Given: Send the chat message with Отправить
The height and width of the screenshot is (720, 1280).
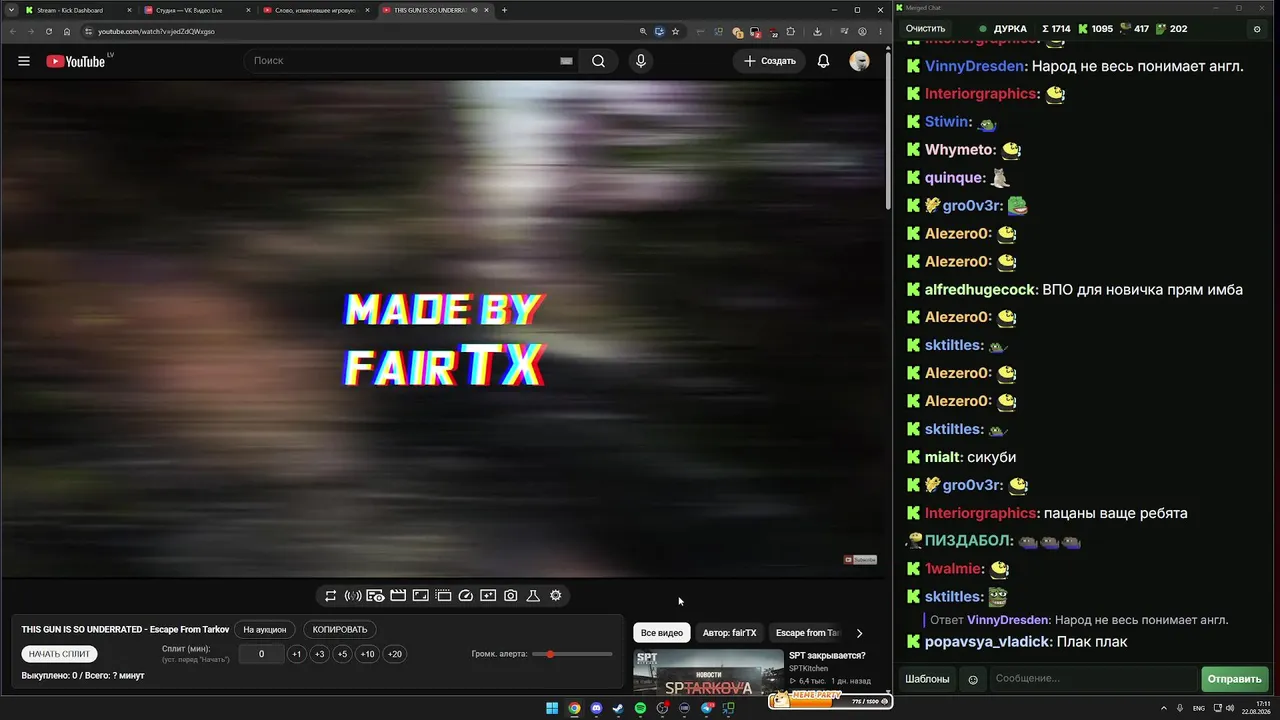Looking at the screenshot, I should pos(1234,680).
